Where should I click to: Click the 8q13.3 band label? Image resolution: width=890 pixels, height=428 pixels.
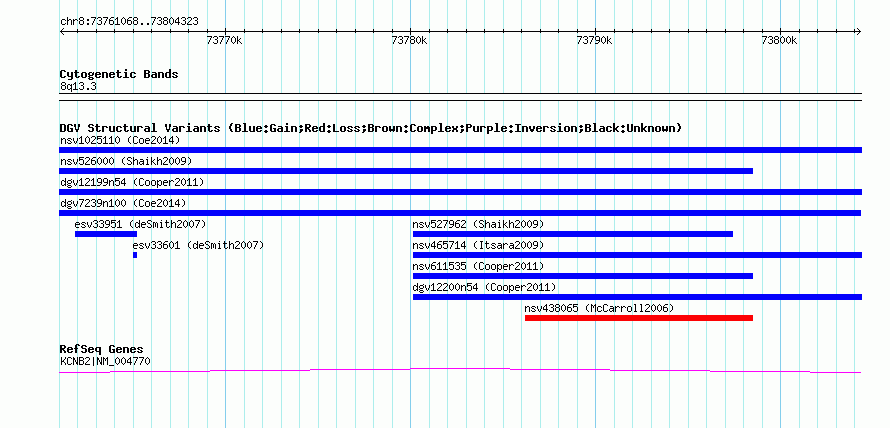tap(78, 87)
